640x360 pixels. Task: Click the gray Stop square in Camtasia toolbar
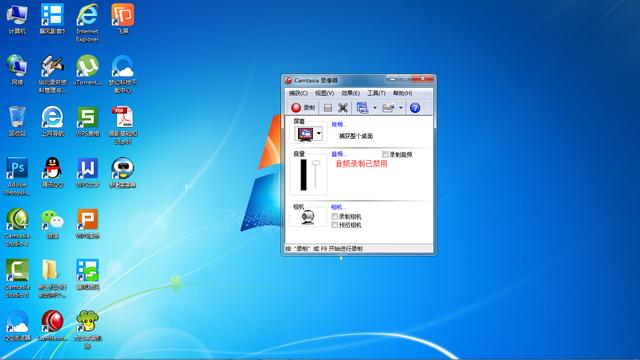coord(327,108)
